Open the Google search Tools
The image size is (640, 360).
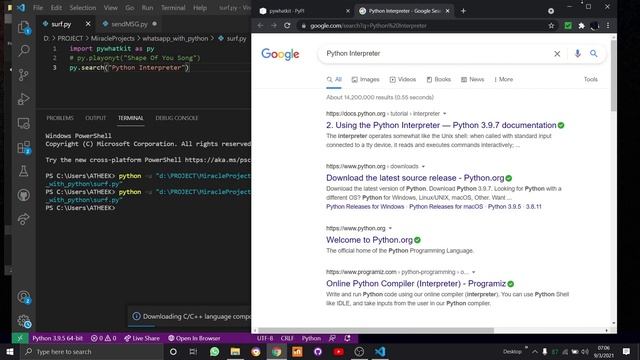591,79
